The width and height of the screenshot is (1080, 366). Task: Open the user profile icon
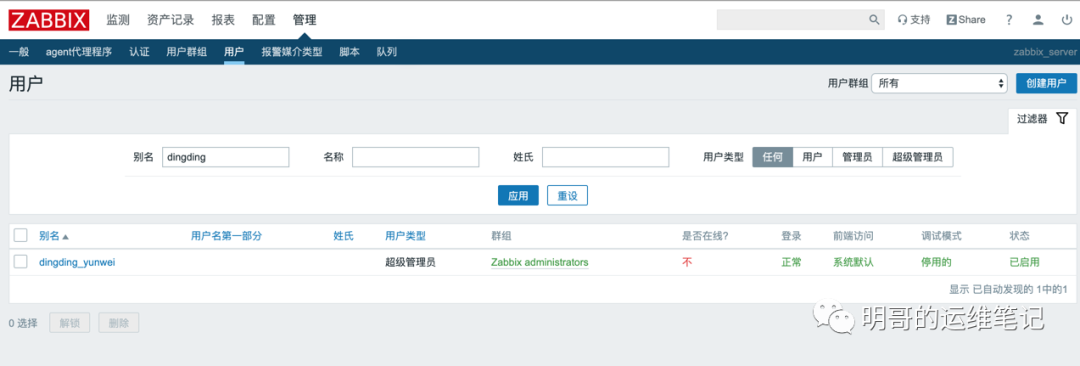click(1038, 20)
